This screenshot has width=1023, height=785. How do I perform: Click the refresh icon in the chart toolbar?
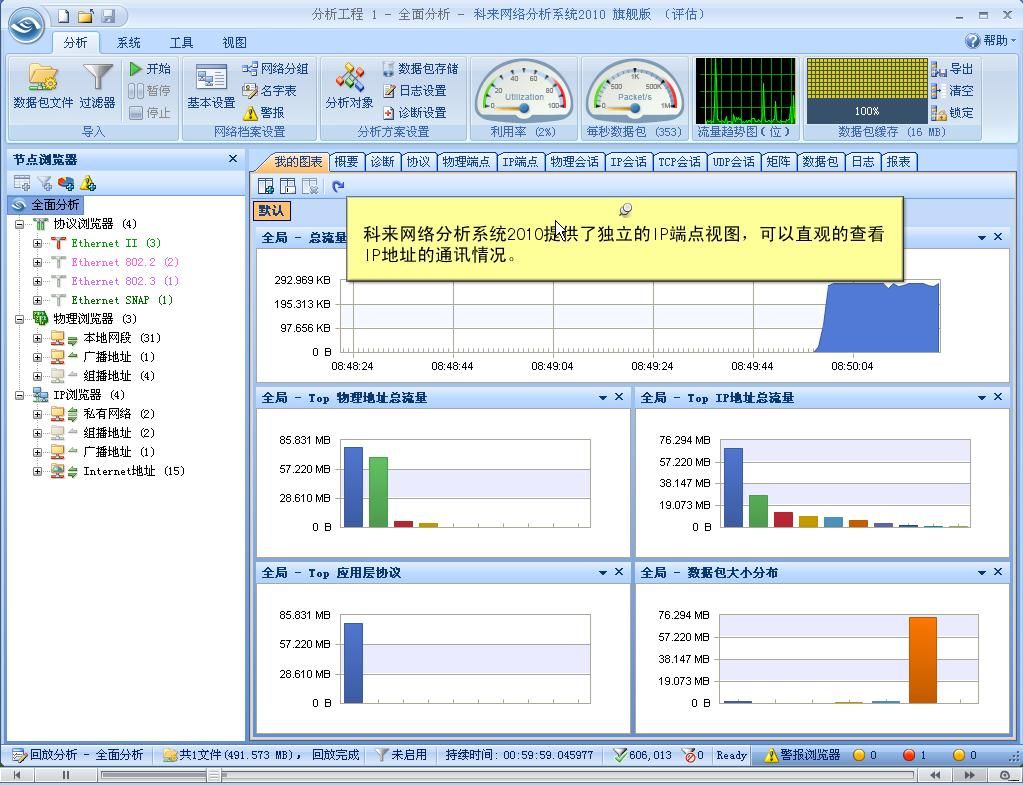(x=338, y=186)
